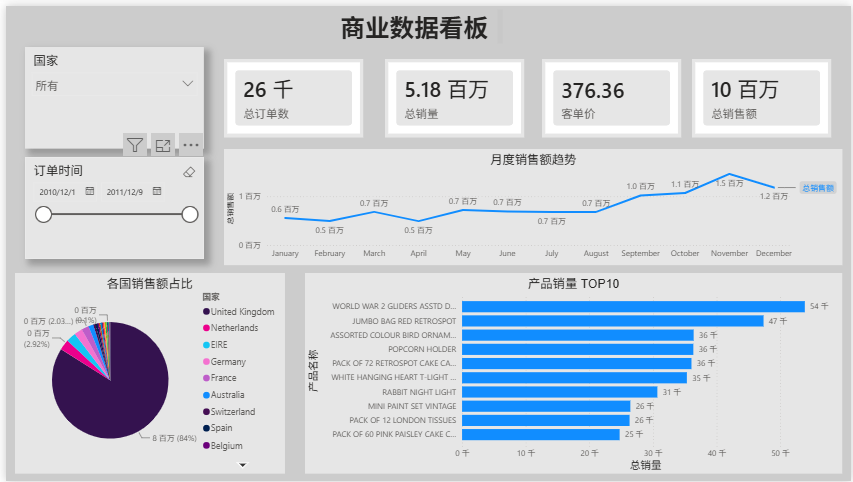Click the 月度销售额趋势 chart title
The width and height of the screenshot is (853, 482).
(x=533, y=160)
